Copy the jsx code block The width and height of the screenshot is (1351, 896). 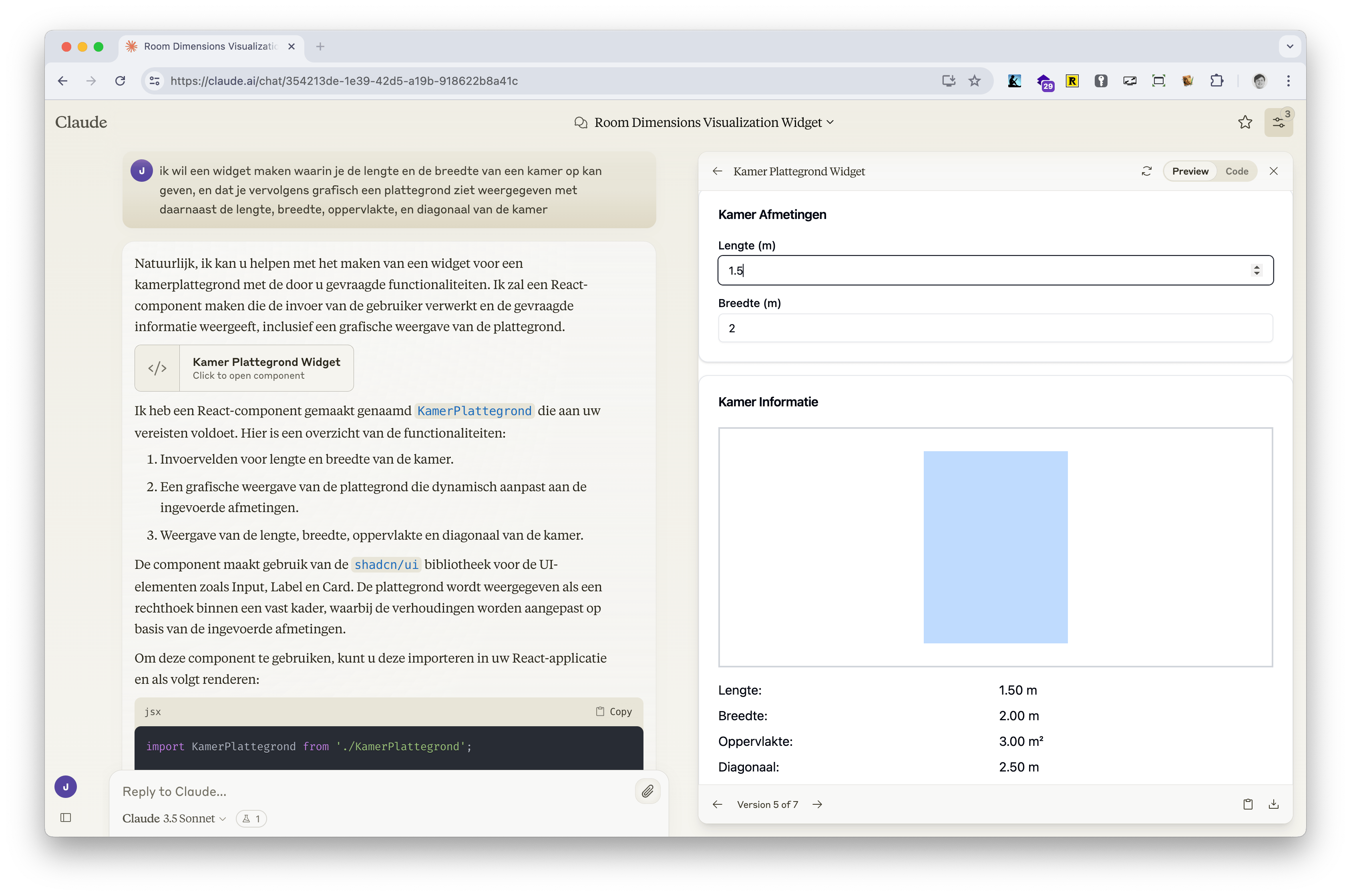[x=614, y=711]
